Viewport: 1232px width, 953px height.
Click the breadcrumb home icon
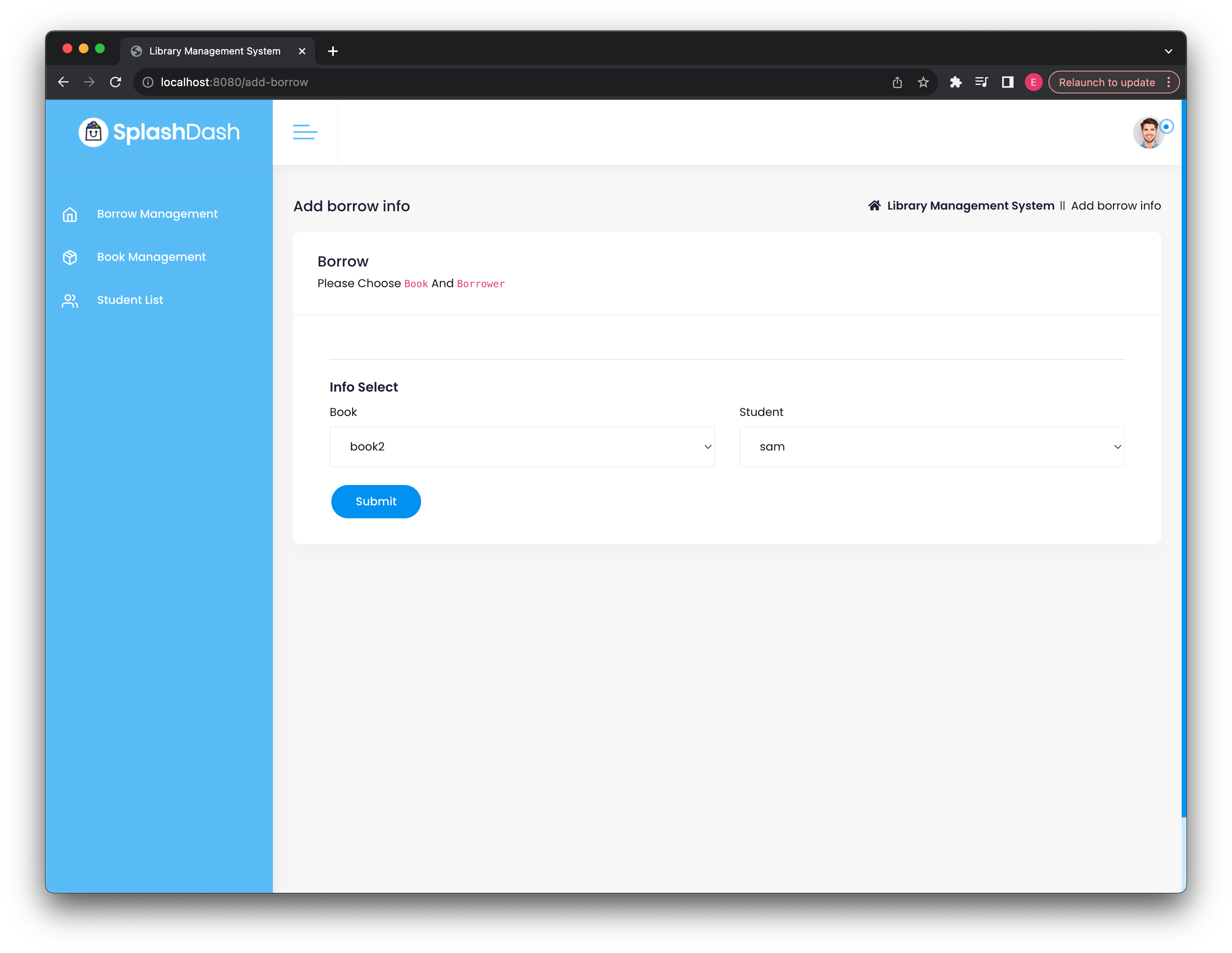[874, 206]
